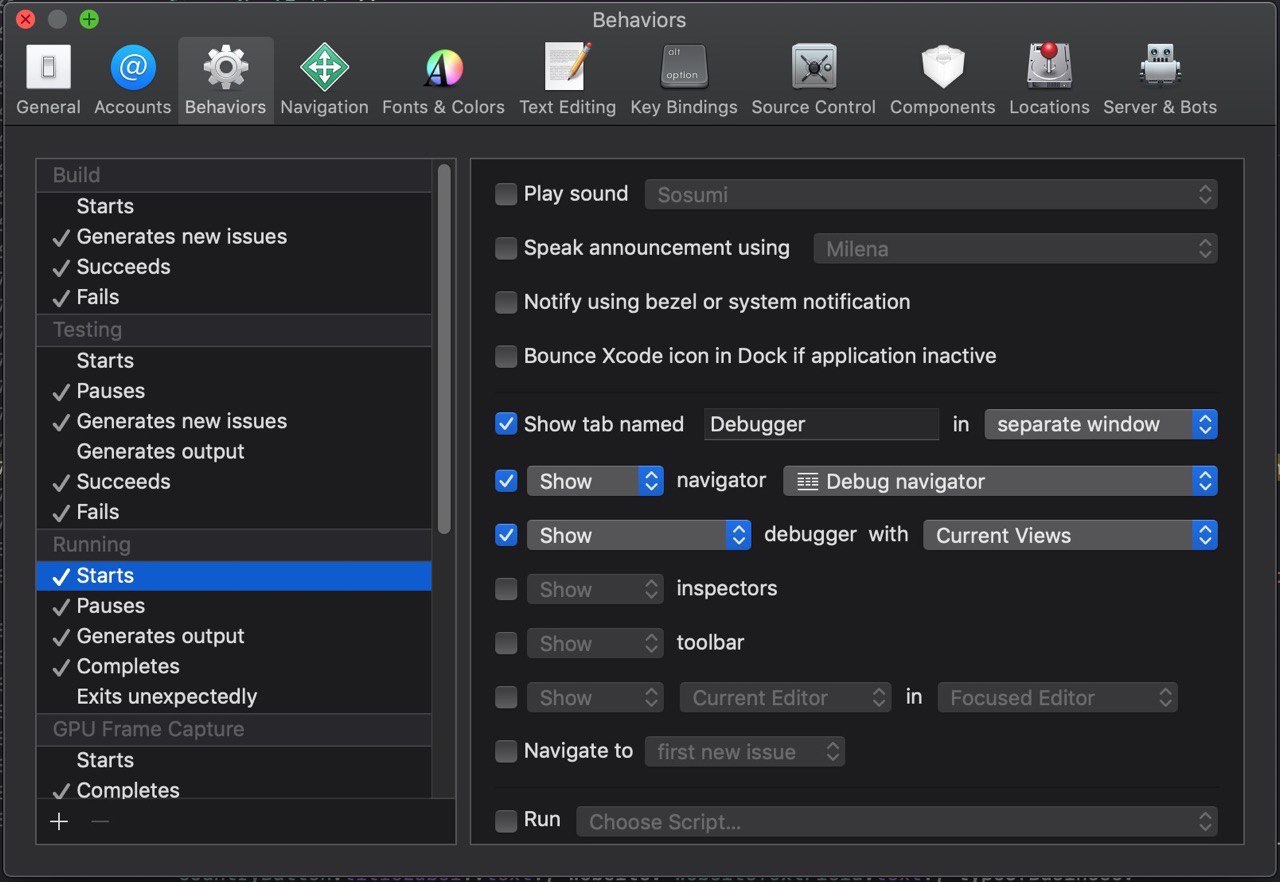Select Testing Generates output behavior
This screenshot has width=1280, height=882.
[x=234, y=451]
